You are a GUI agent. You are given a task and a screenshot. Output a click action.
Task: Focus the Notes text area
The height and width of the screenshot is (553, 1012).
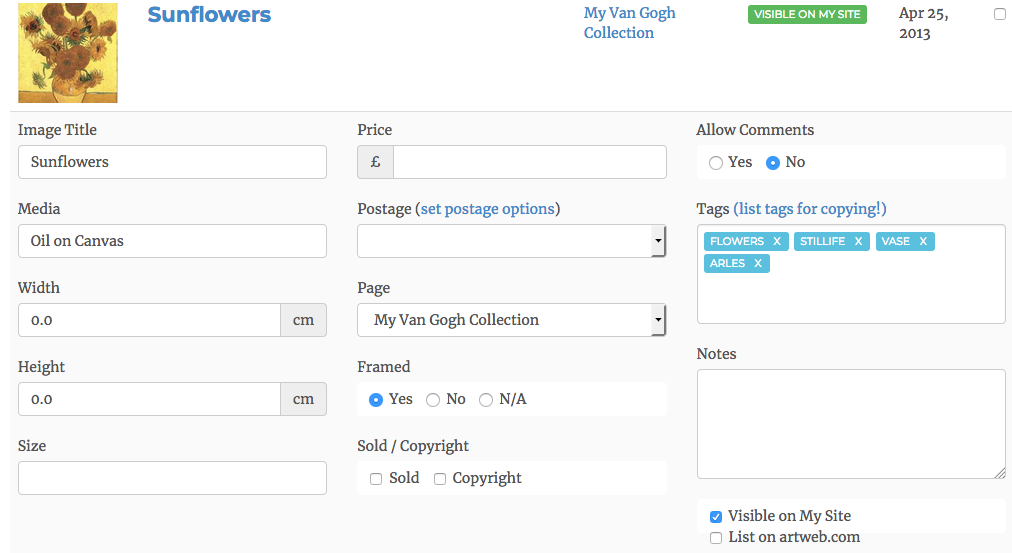(851, 424)
